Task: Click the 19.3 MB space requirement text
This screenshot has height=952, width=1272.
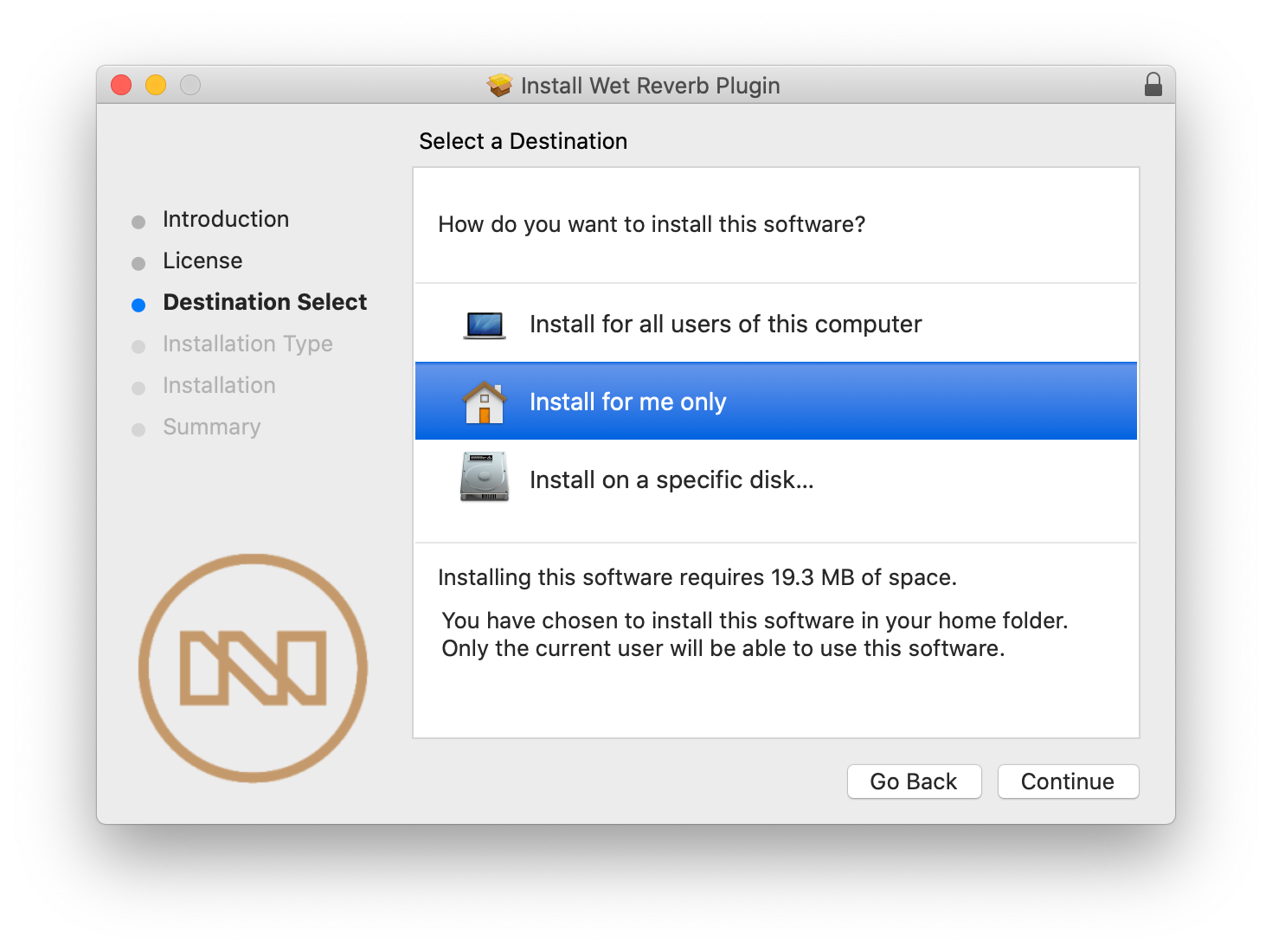Action: (697, 577)
